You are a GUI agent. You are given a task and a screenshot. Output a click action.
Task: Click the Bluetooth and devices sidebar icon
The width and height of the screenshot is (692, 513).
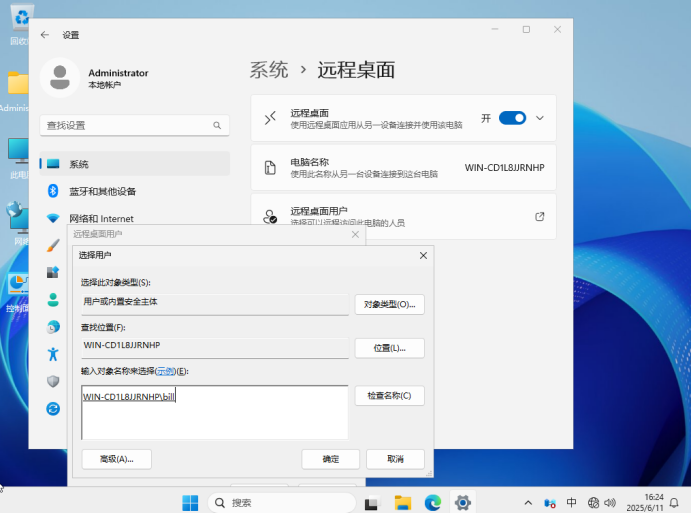pos(53,191)
